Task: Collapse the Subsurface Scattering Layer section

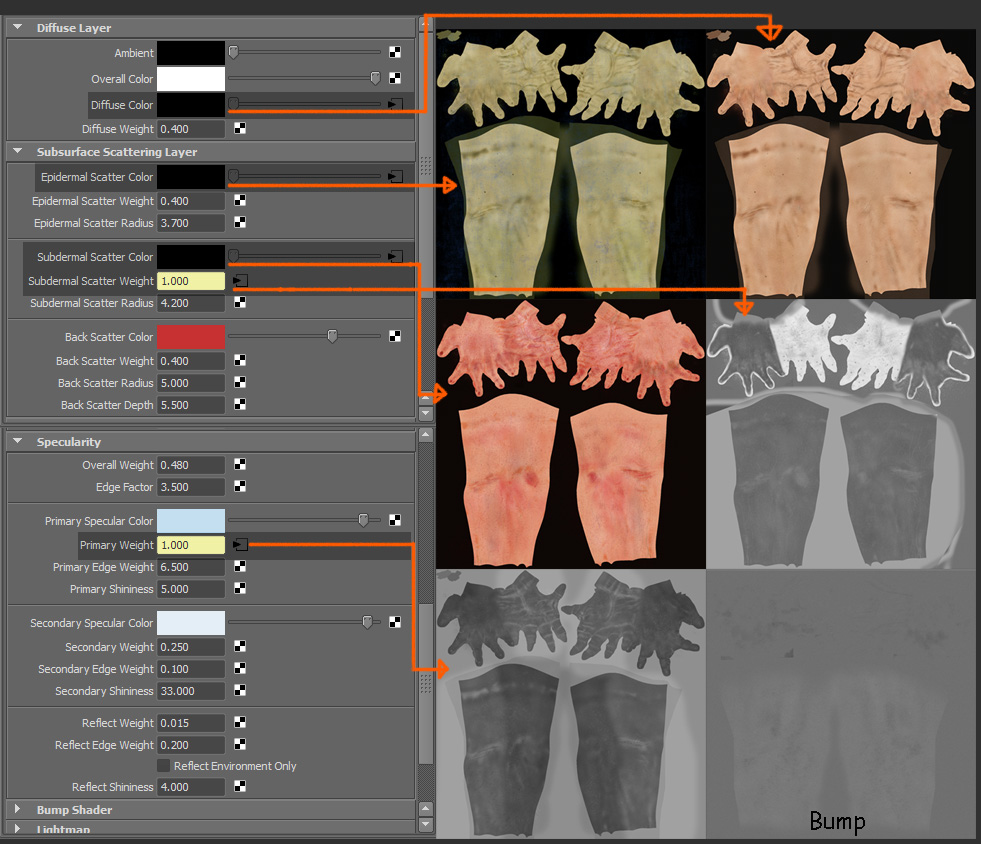Action: [18, 151]
